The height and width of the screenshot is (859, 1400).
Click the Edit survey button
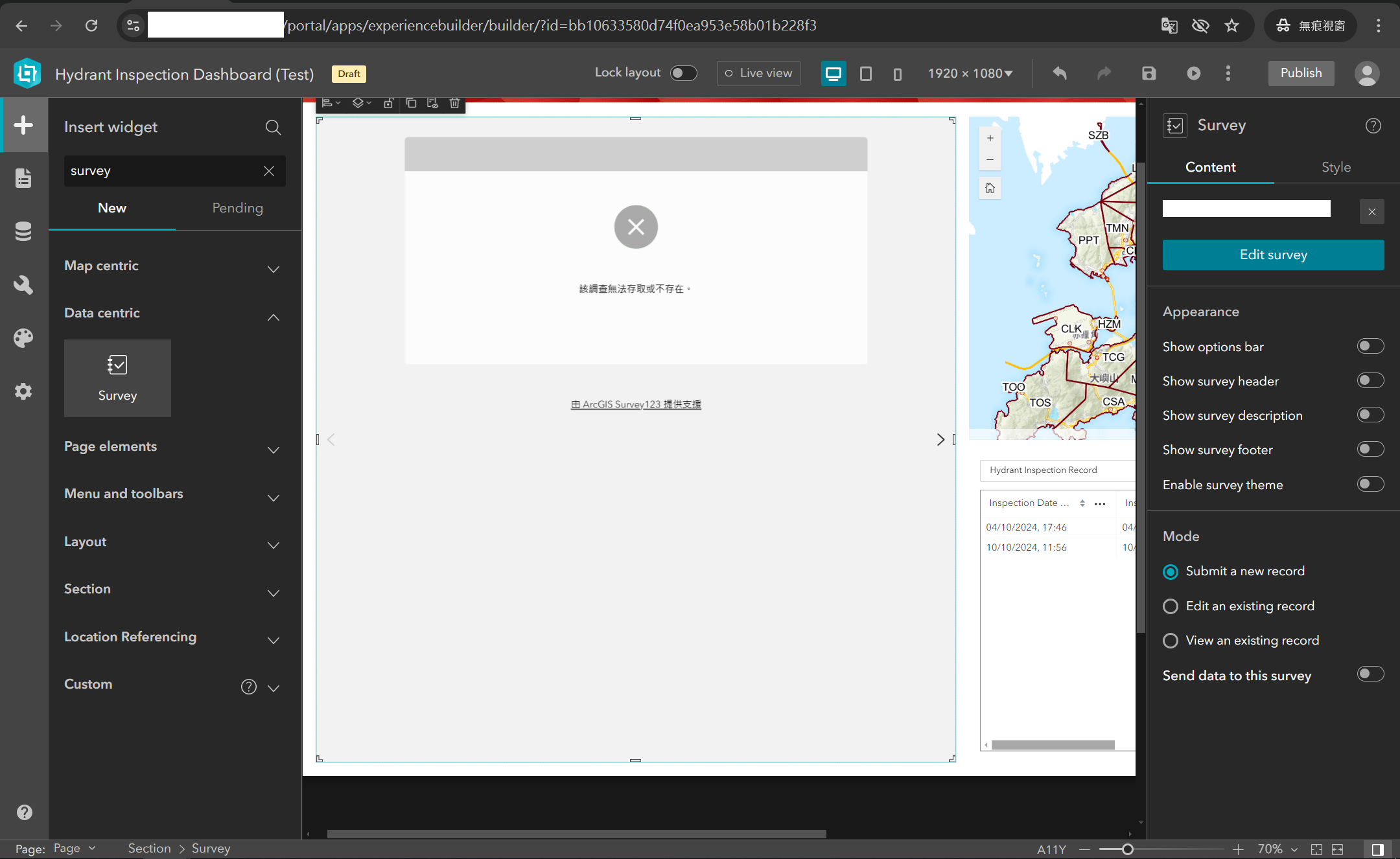coord(1273,255)
